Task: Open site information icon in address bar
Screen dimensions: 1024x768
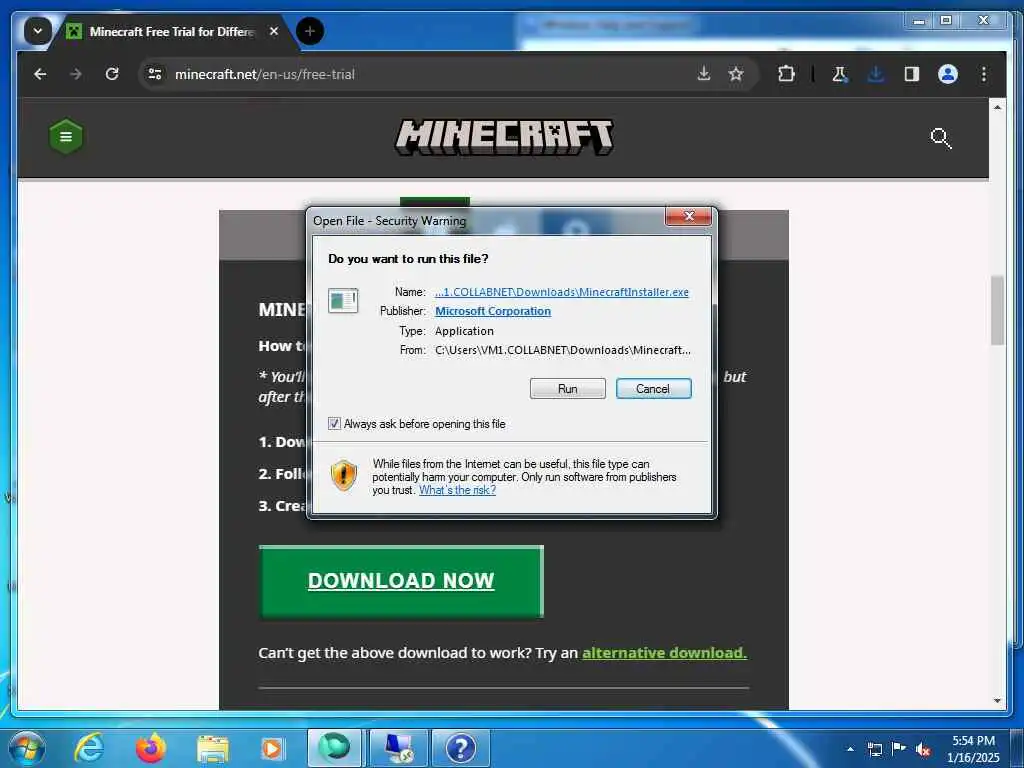Action: 155,74
